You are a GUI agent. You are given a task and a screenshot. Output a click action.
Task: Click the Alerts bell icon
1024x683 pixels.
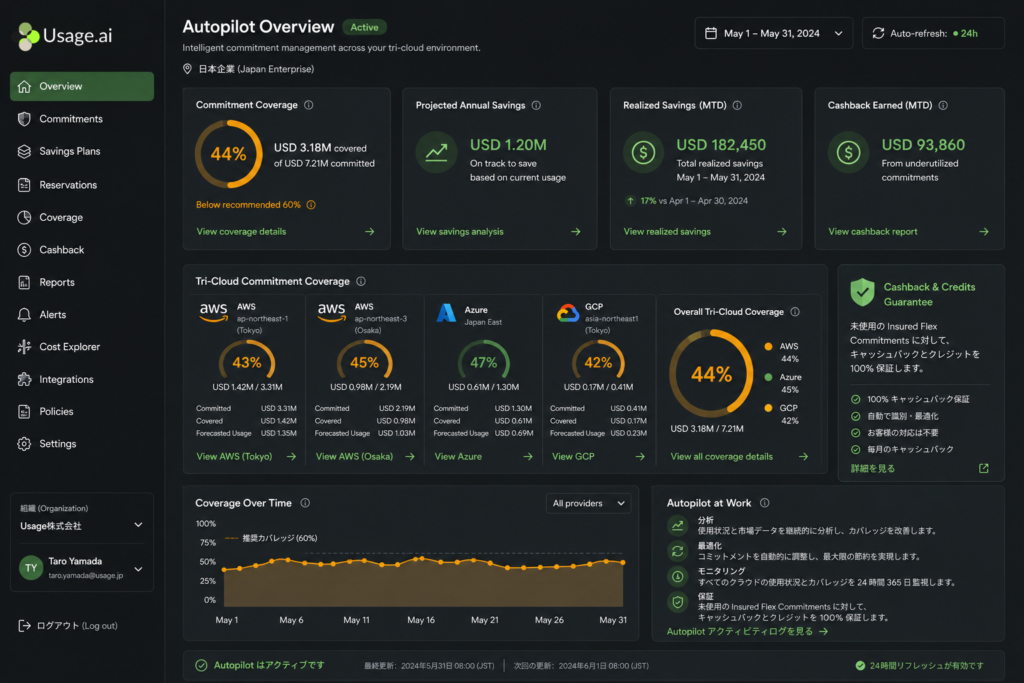pos(24,315)
